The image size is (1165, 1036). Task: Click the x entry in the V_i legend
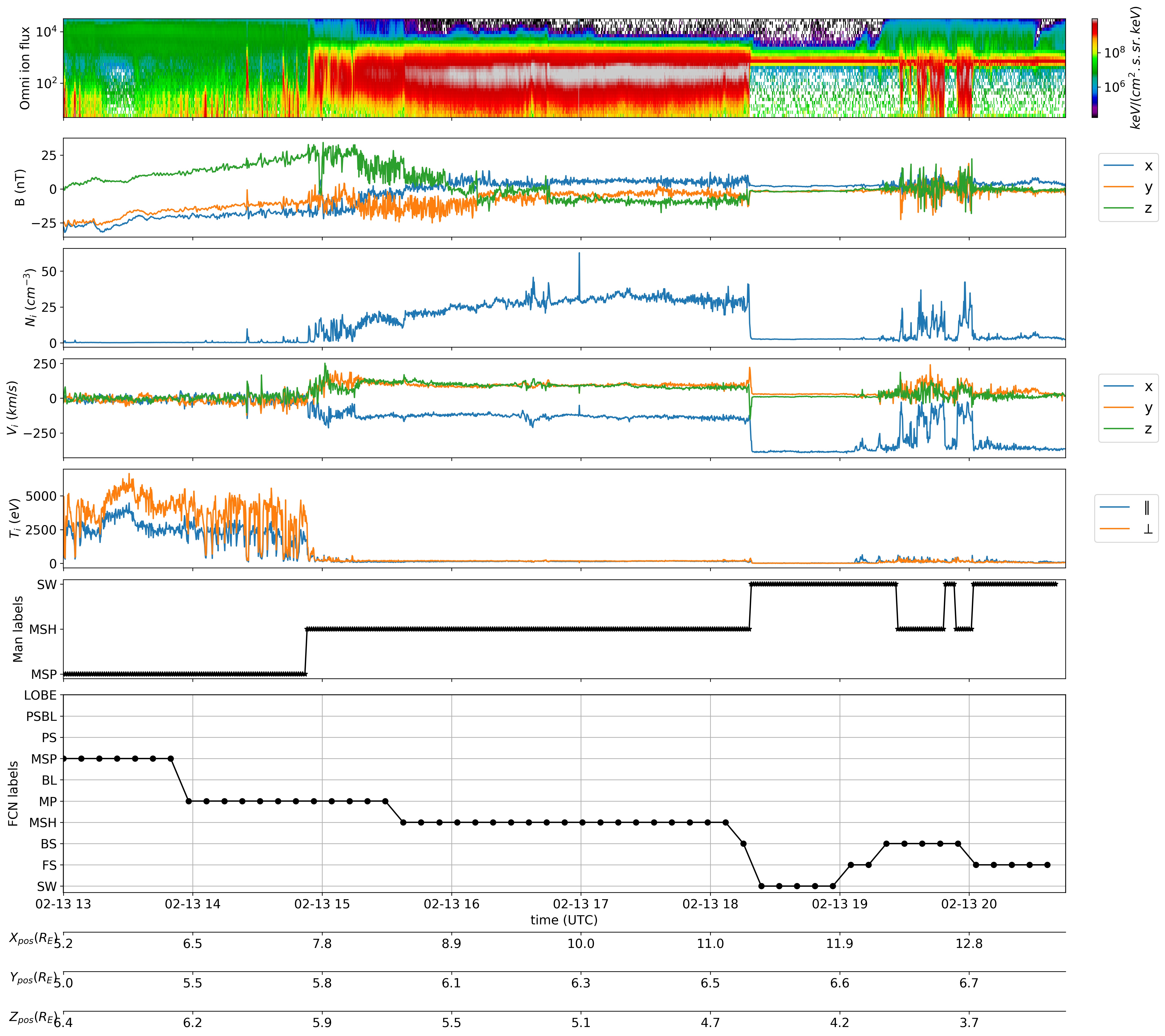pos(1129,386)
